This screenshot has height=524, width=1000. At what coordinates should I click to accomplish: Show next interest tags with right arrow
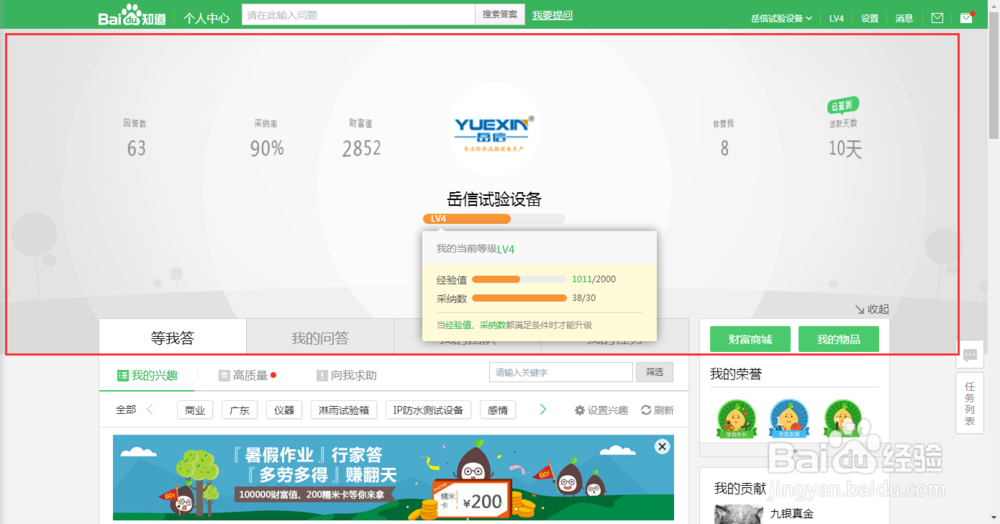point(543,409)
